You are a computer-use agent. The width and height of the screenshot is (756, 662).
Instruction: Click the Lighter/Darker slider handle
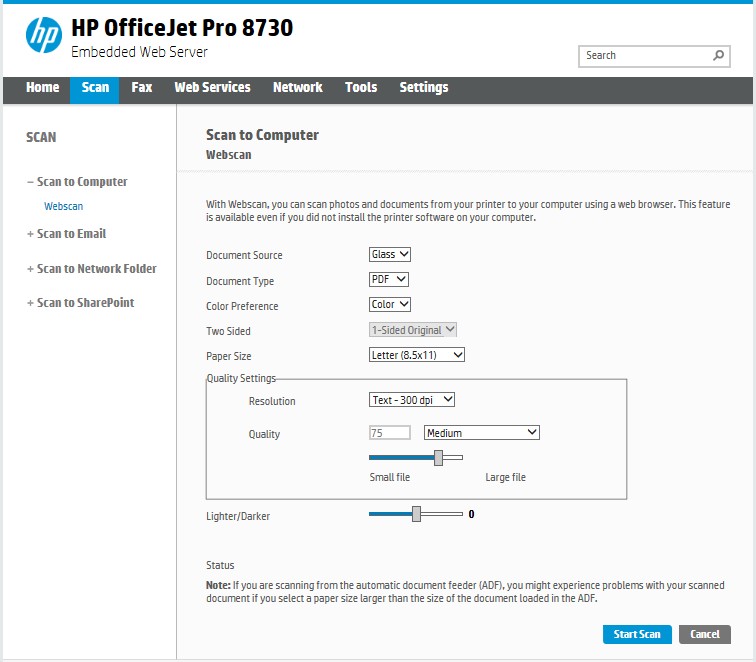click(417, 514)
